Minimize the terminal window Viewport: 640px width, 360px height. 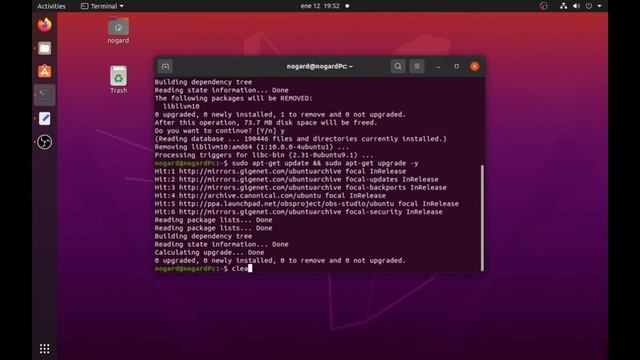pyautogui.click(x=438, y=67)
